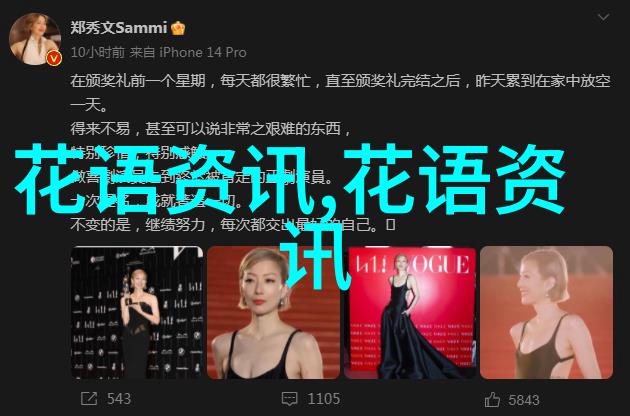
Task: Click the comment bubble icon
Action: (289, 399)
